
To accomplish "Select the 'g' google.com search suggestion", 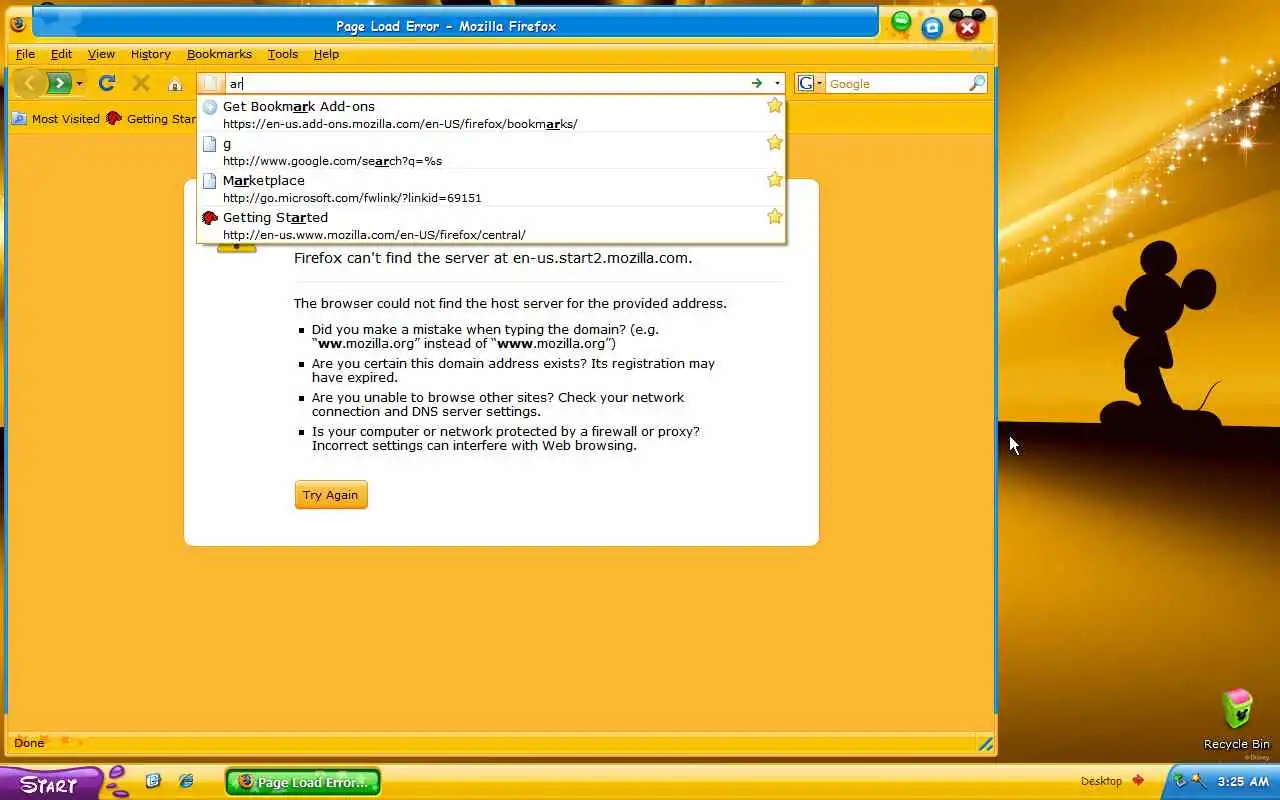I will [491, 152].
